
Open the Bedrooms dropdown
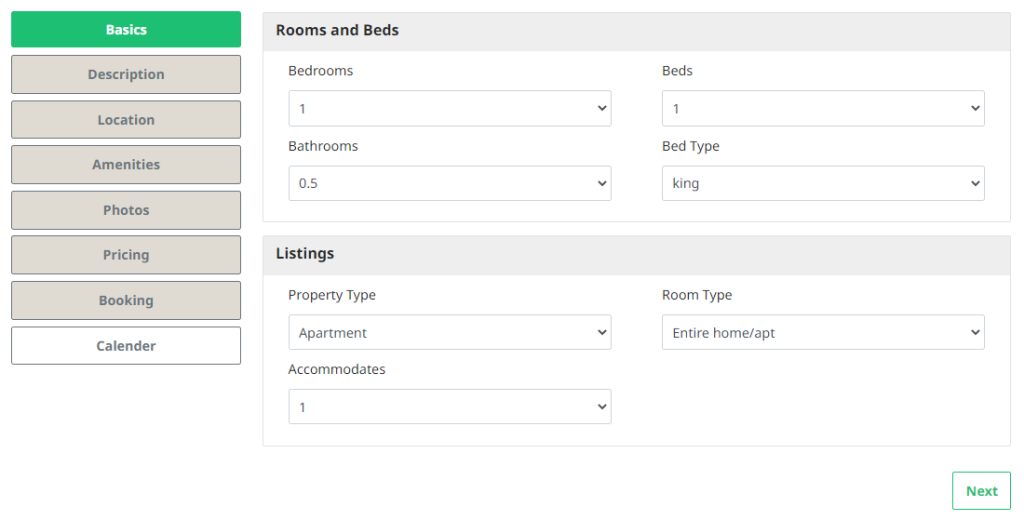(449, 108)
